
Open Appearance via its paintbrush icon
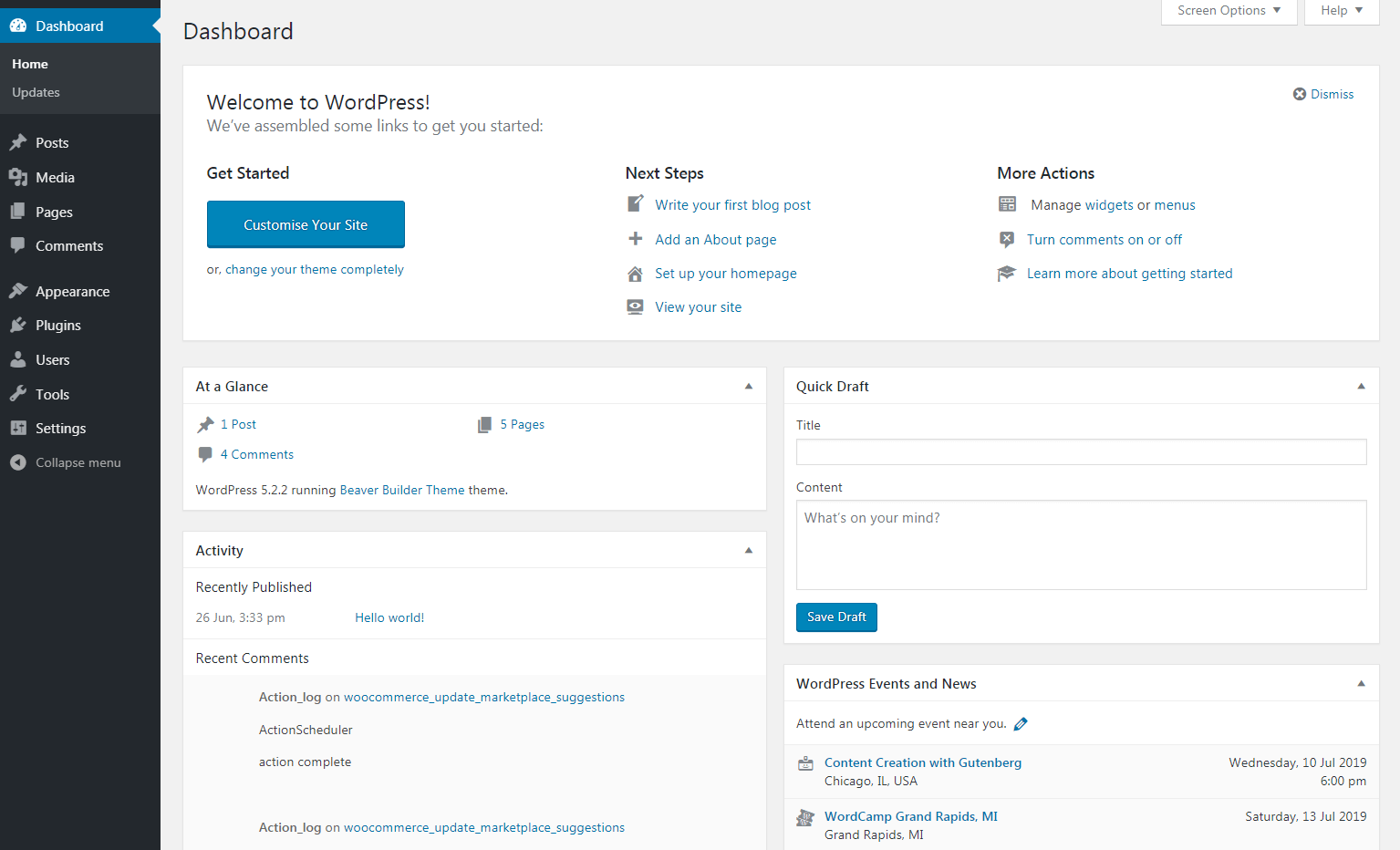click(18, 291)
